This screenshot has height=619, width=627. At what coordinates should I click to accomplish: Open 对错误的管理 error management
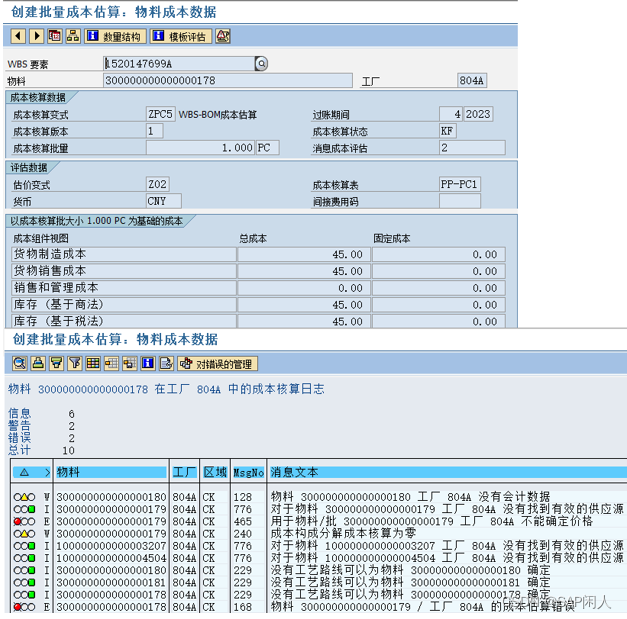218,363
